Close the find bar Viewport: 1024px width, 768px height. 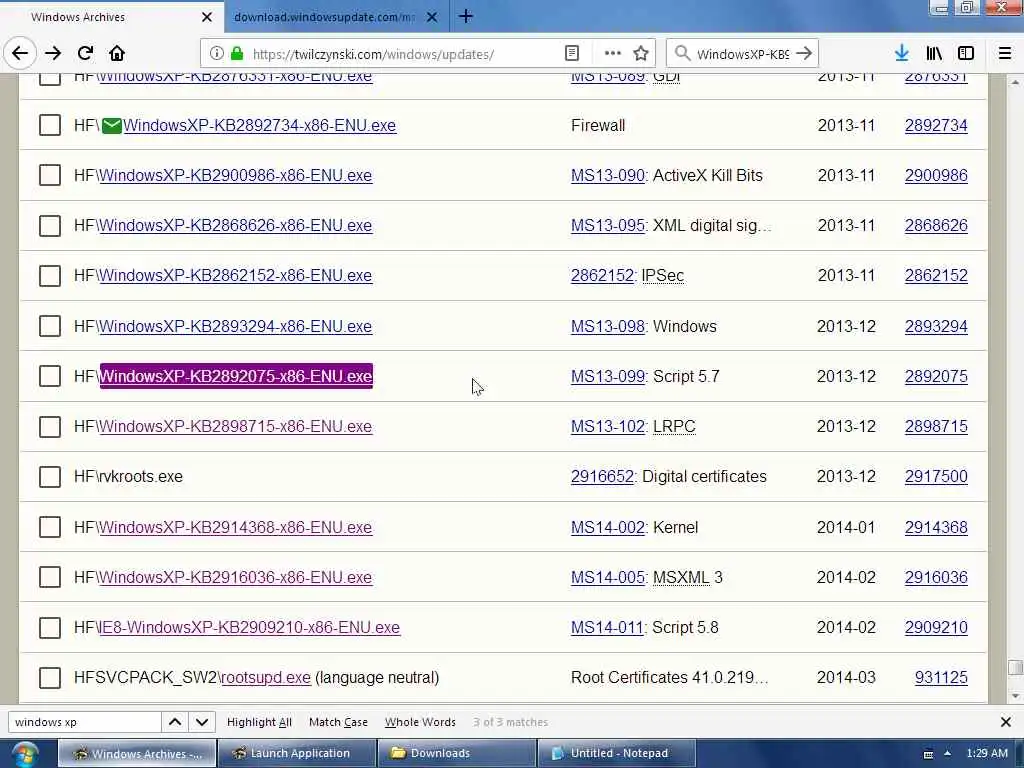(1006, 722)
